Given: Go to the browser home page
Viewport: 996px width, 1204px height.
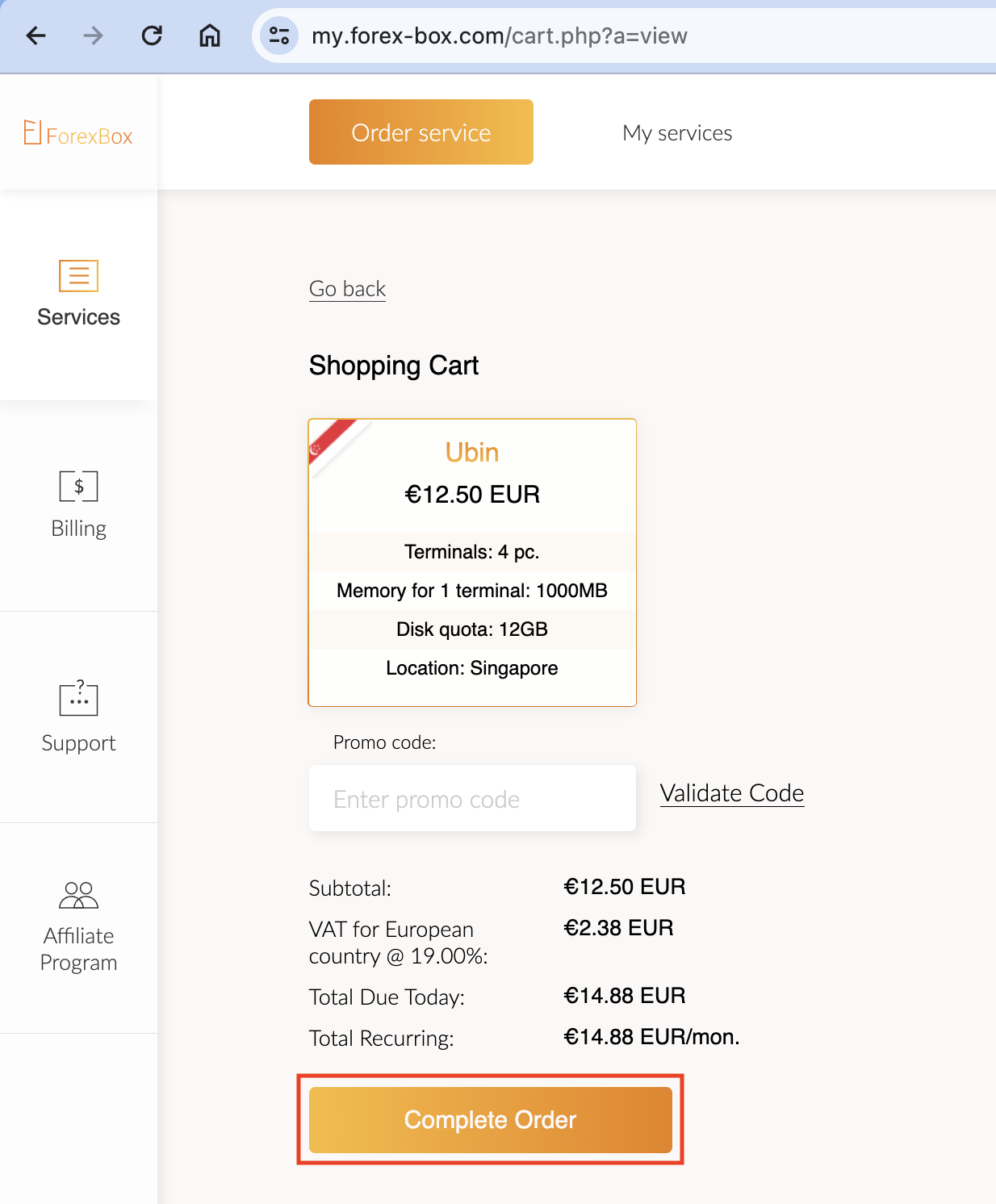Looking at the screenshot, I should point(210,36).
